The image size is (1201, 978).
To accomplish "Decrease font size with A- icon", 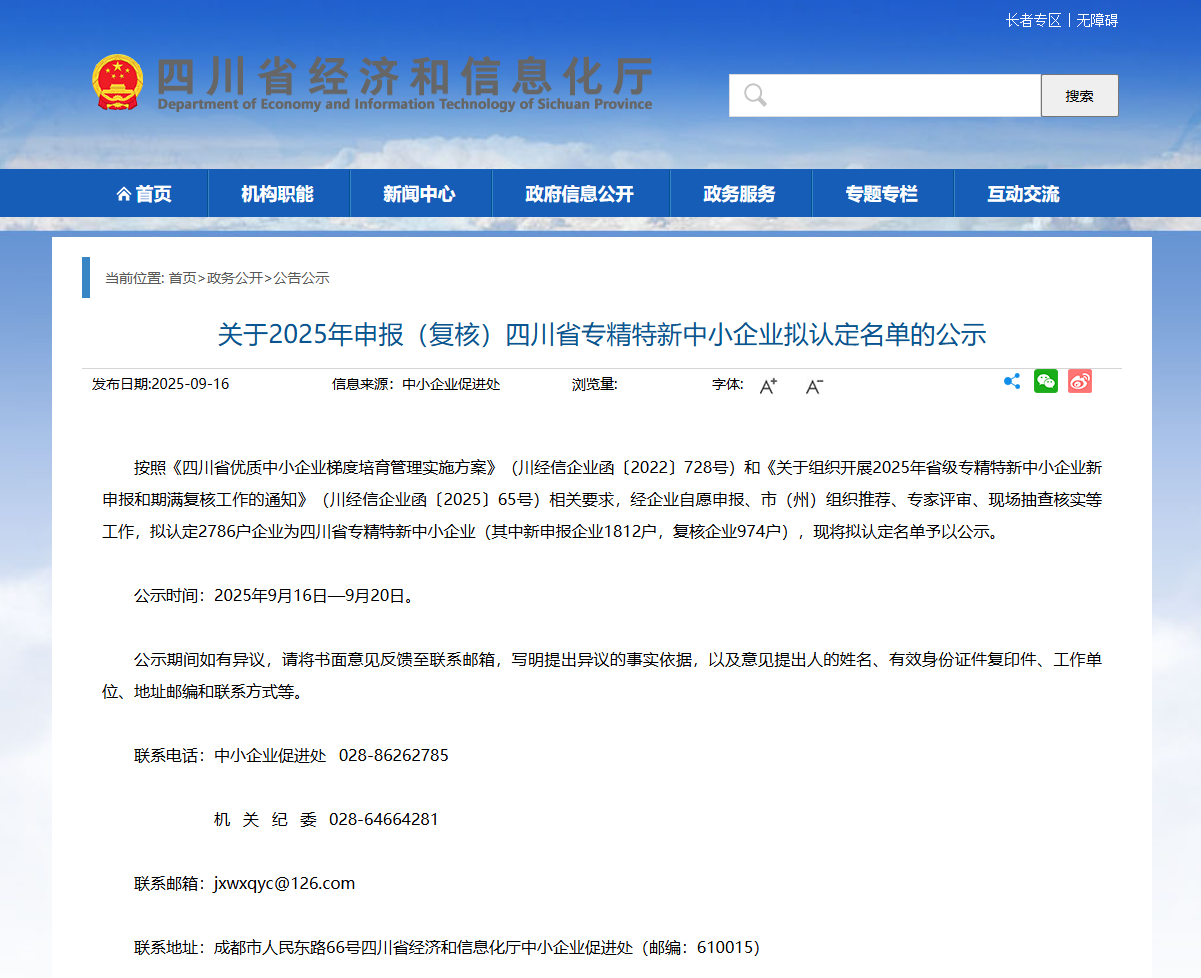I will click(814, 386).
